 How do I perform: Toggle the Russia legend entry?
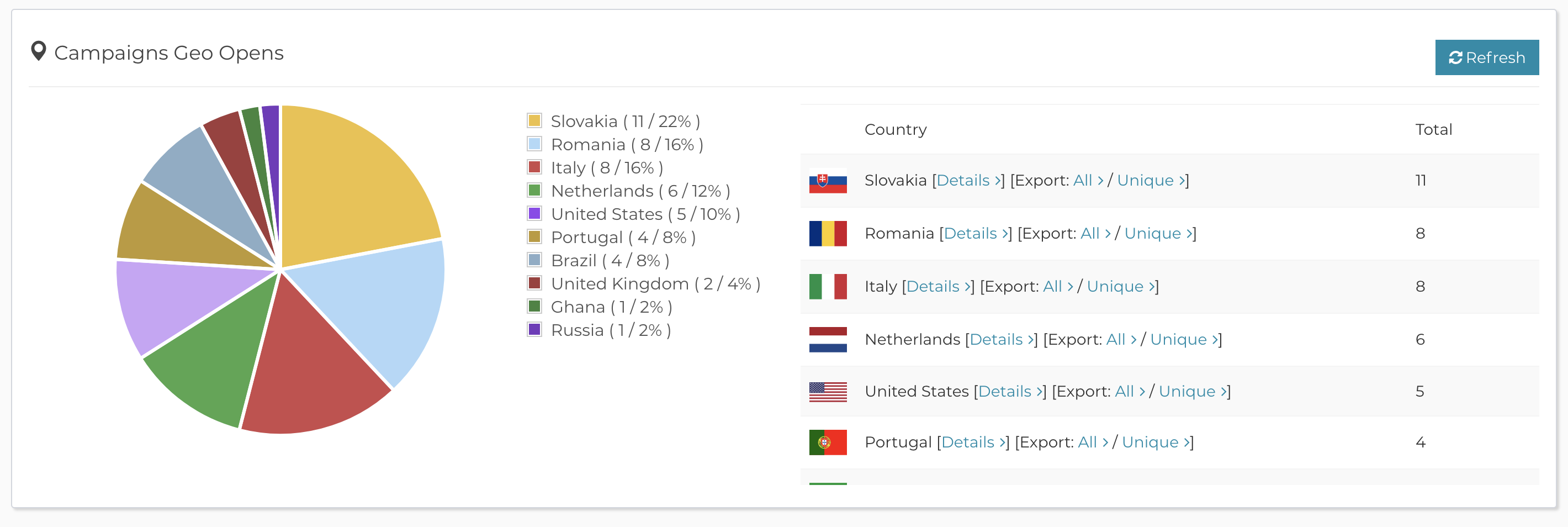[599, 330]
